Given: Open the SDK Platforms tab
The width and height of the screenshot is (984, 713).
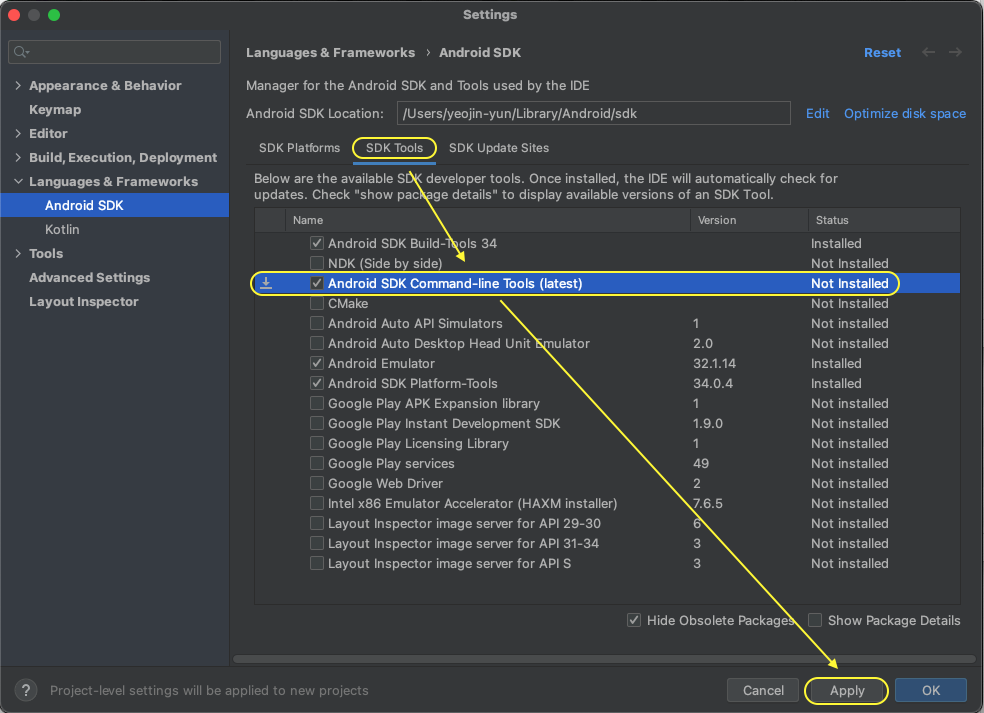Looking at the screenshot, I should coord(299,147).
